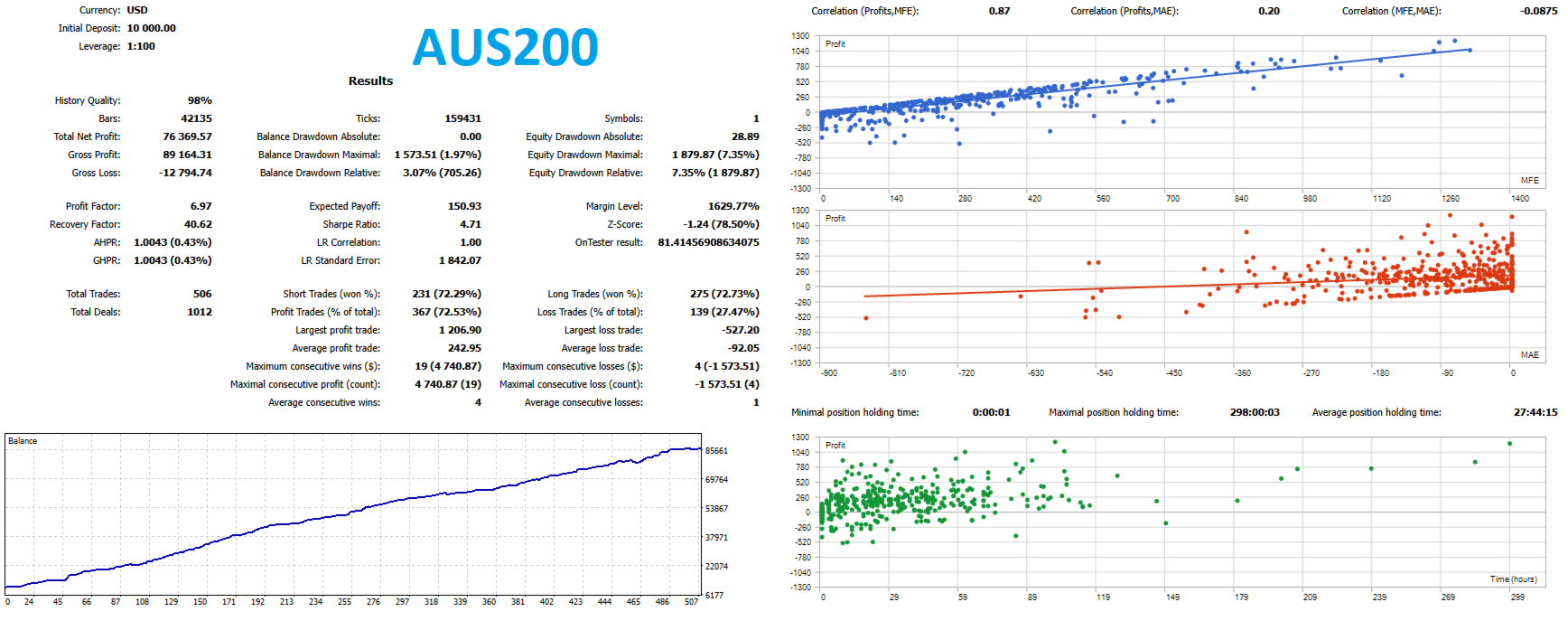The width and height of the screenshot is (1568, 621).
Task: Click the Currency value USD
Action: tap(137, 11)
